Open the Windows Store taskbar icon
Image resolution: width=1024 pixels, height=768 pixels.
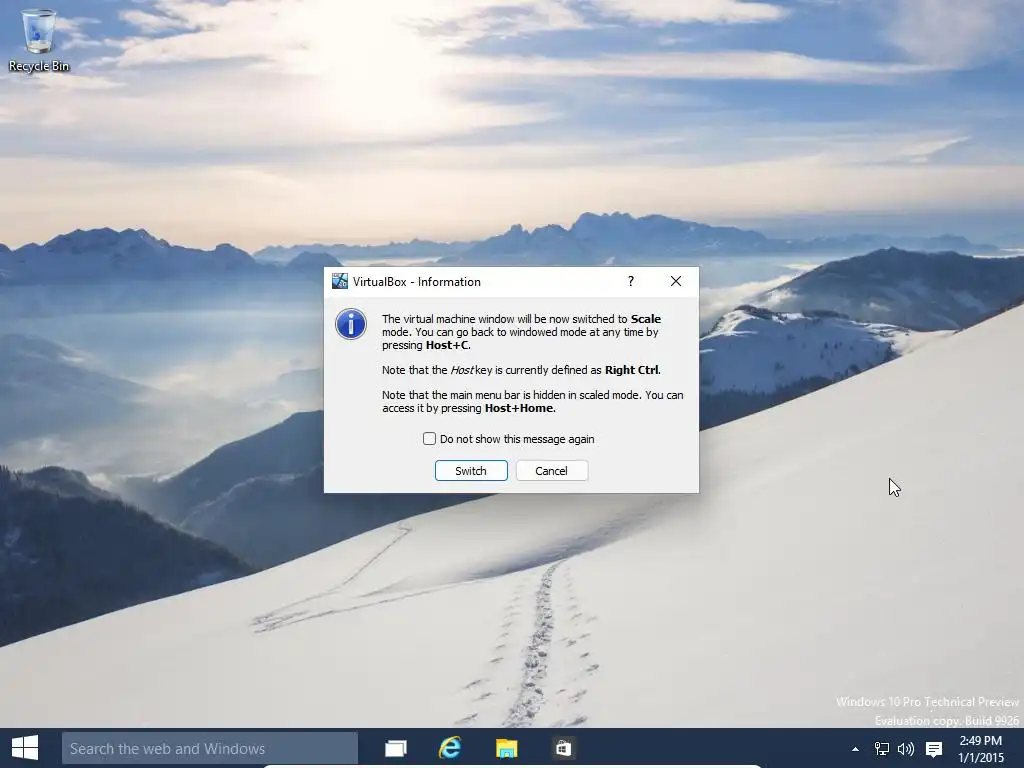coord(563,748)
